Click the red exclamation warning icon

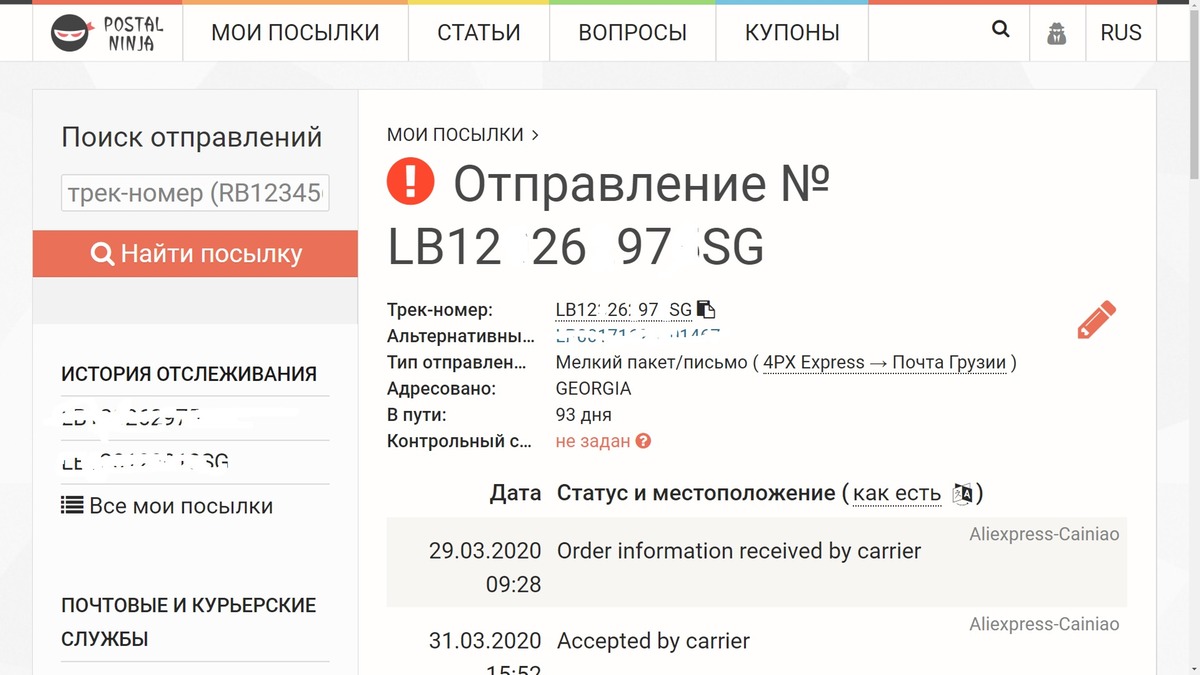point(410,181)
